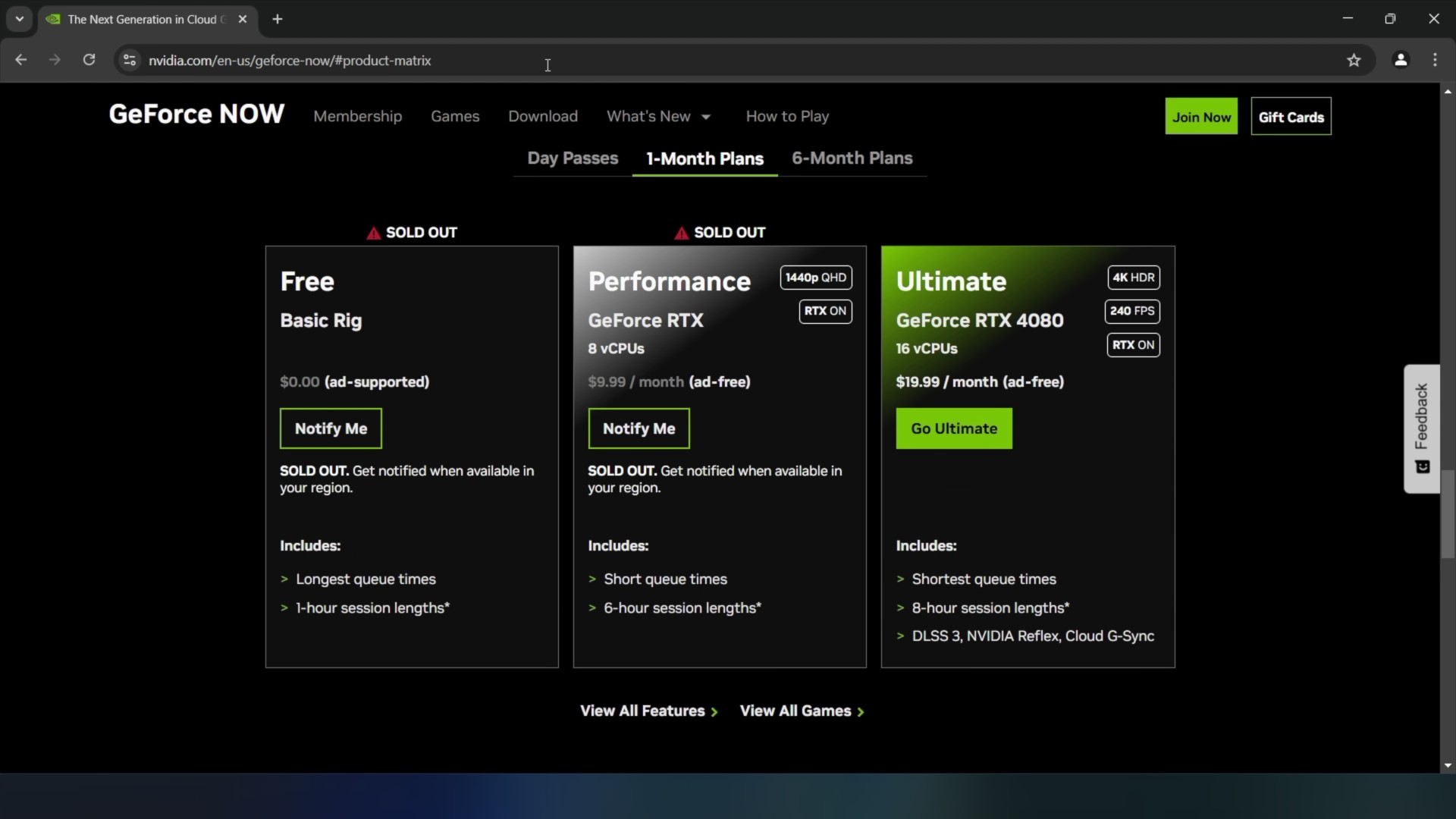Open View All Features chevron link
The width and height of the screenshot is (1456, 819).
(648, 711)
